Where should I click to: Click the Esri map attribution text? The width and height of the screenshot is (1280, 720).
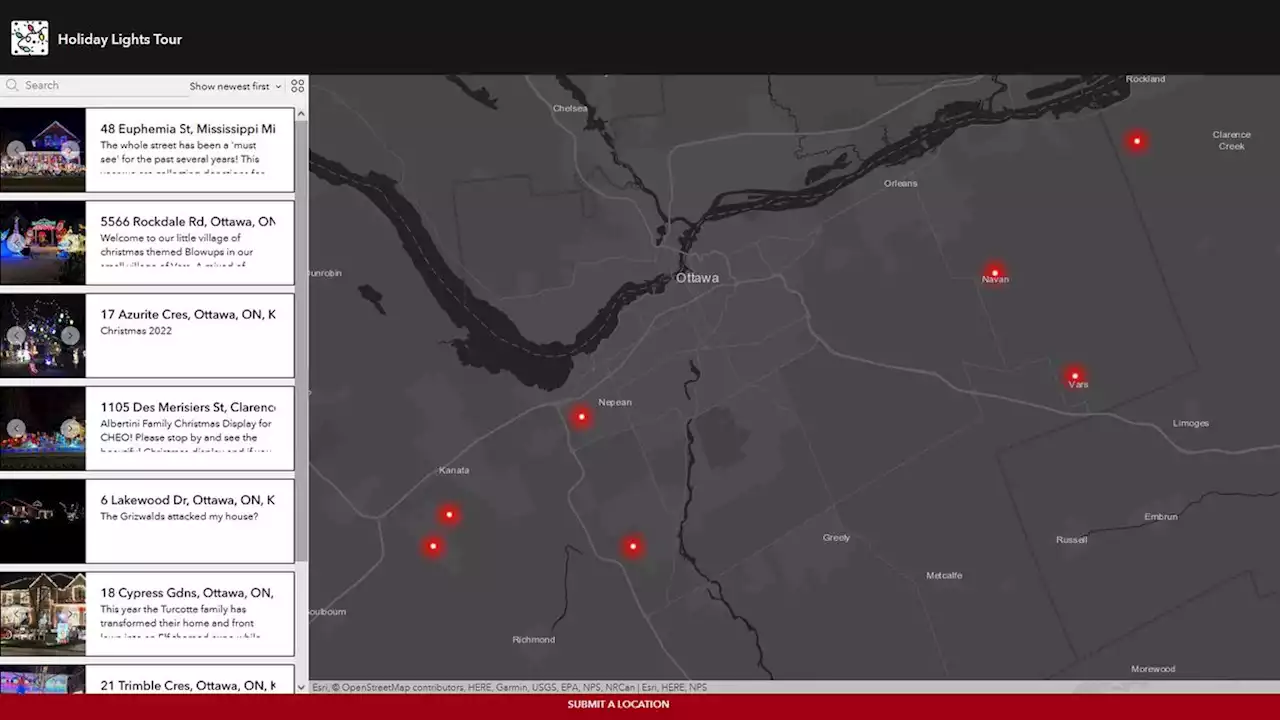pos(509,688)
